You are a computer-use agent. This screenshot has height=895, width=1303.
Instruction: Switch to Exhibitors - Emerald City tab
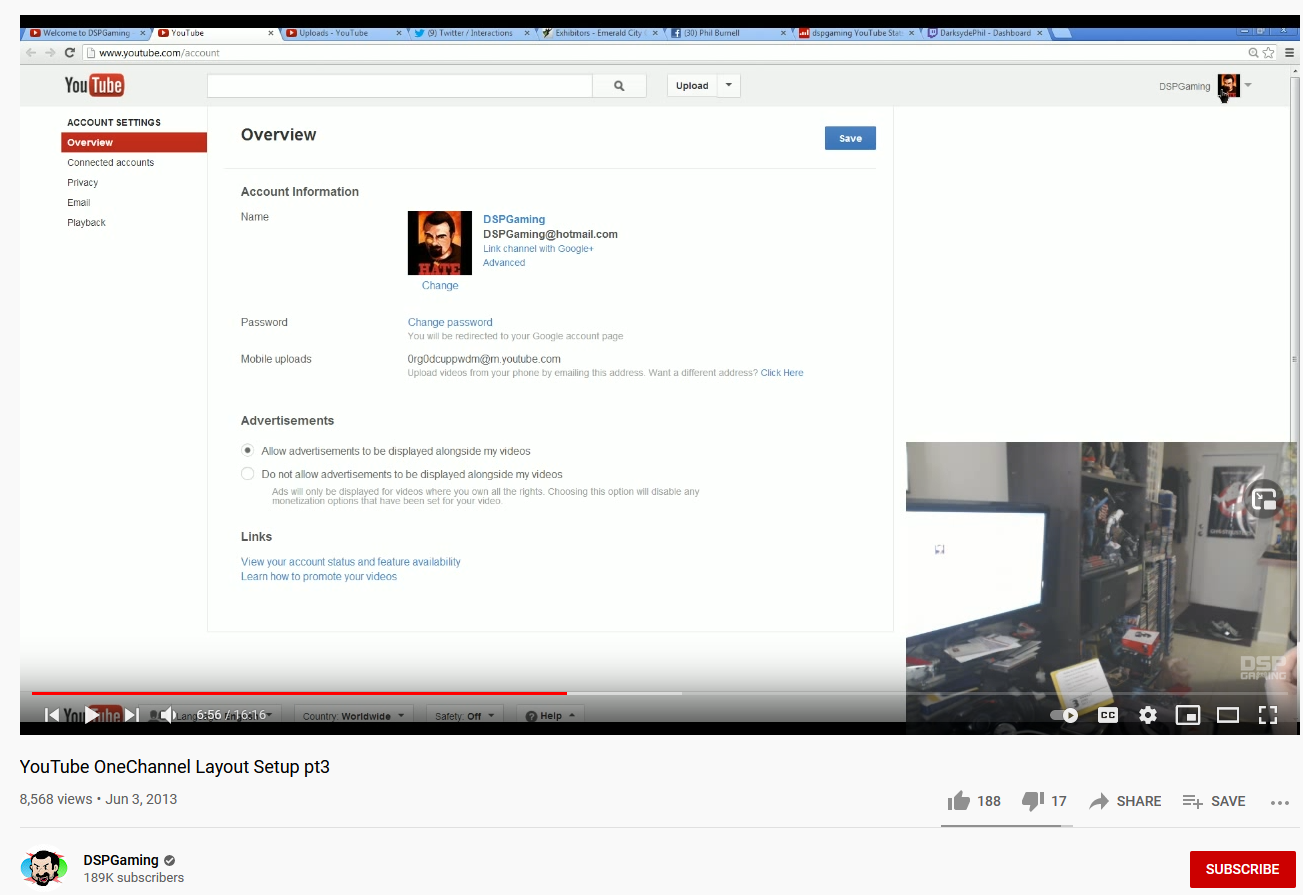(600, 33)
